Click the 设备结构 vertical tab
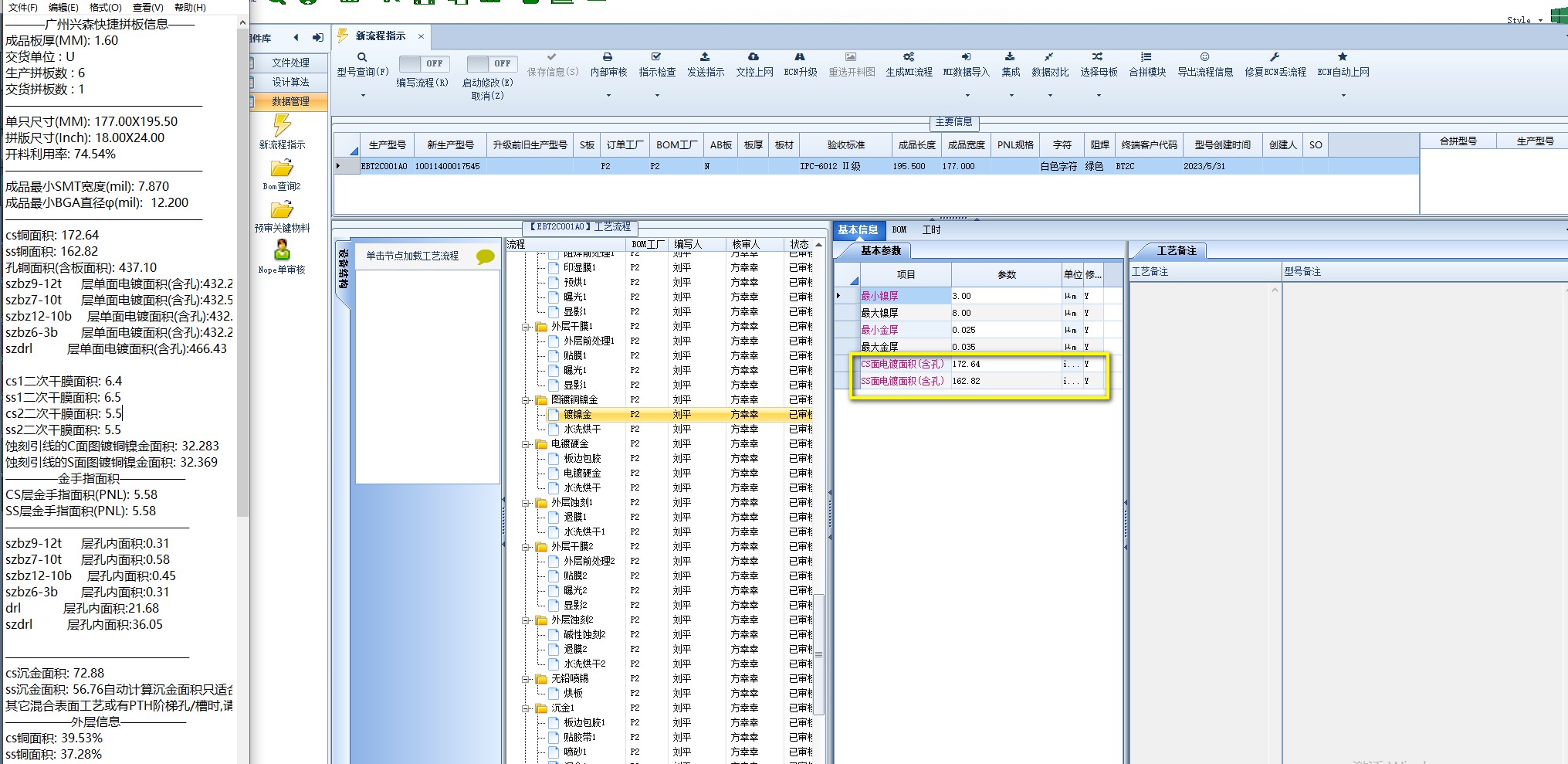 coord(343,269)
